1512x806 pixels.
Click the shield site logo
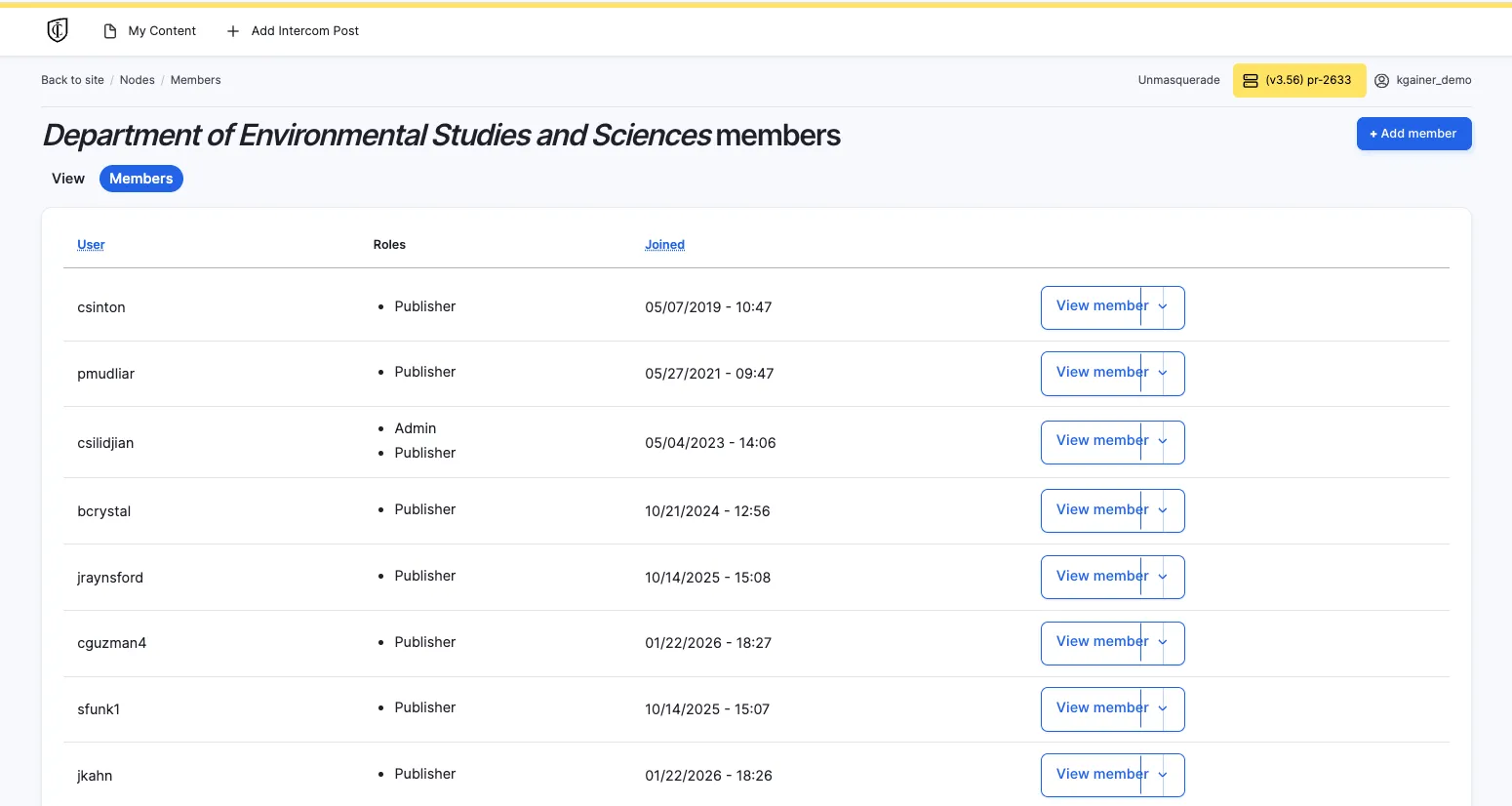coord(58,31)
